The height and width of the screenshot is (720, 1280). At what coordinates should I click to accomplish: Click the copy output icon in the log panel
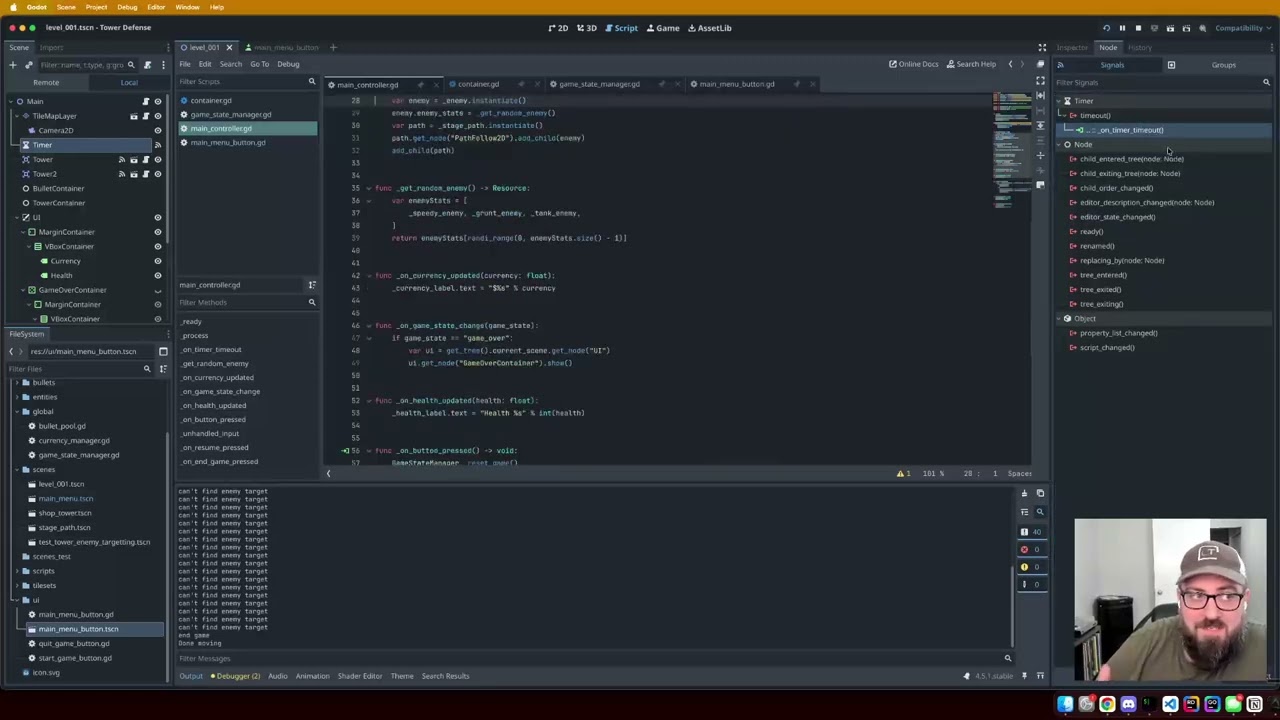click(x=1040, y=494)
